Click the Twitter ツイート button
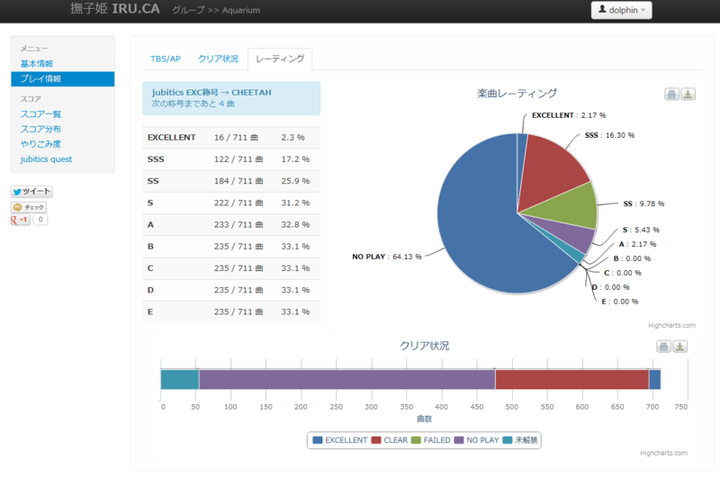 32,192
